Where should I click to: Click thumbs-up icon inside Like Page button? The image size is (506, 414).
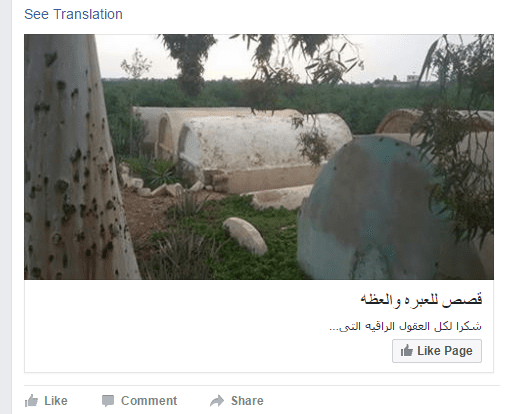coord(406,351)
